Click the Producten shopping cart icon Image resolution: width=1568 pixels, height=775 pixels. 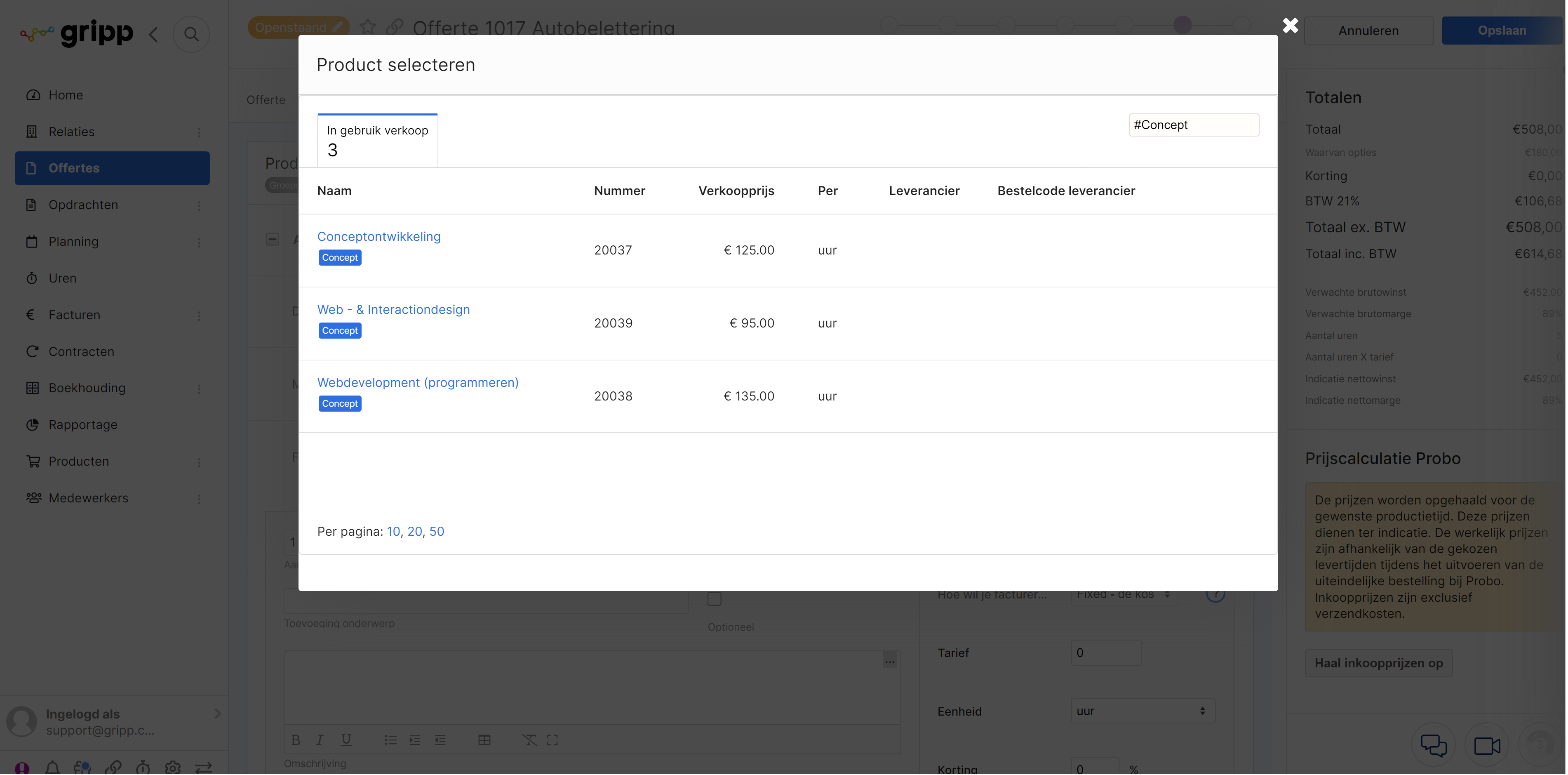click(x=33, y=462)
